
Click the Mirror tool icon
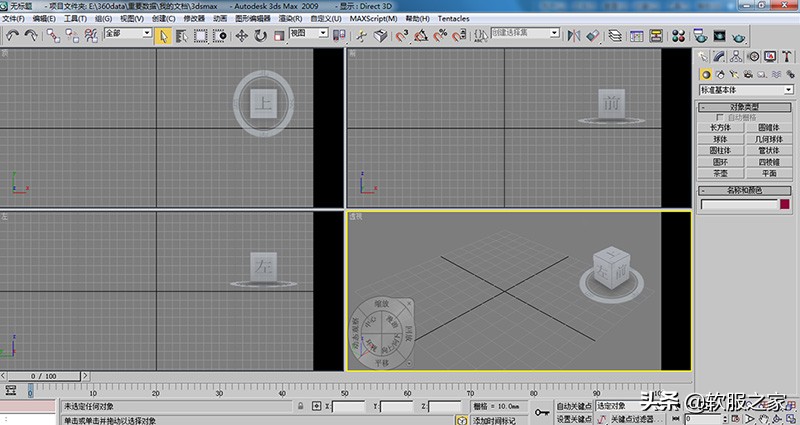click(573, 35)
